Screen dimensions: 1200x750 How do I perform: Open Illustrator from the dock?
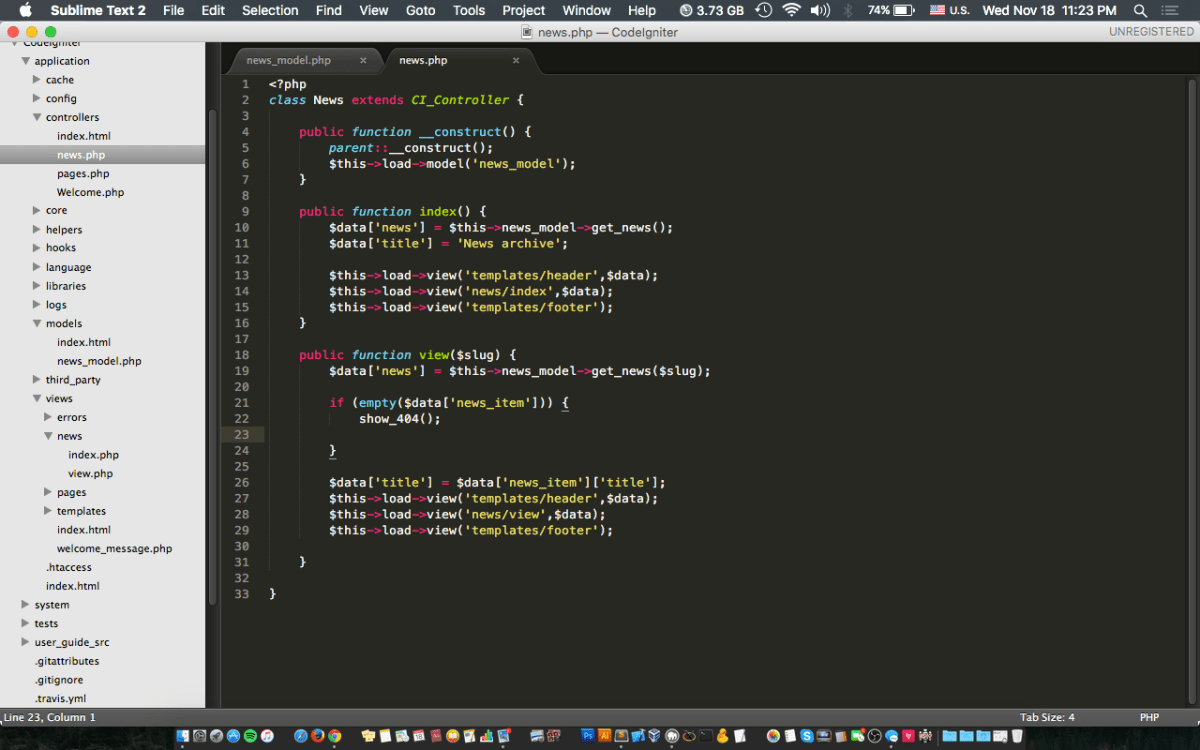[x=605, y=736]
